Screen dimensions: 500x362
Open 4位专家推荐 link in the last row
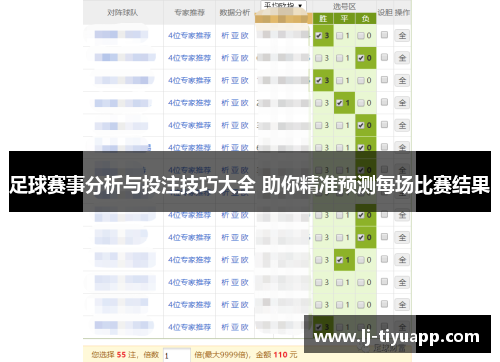189,327
